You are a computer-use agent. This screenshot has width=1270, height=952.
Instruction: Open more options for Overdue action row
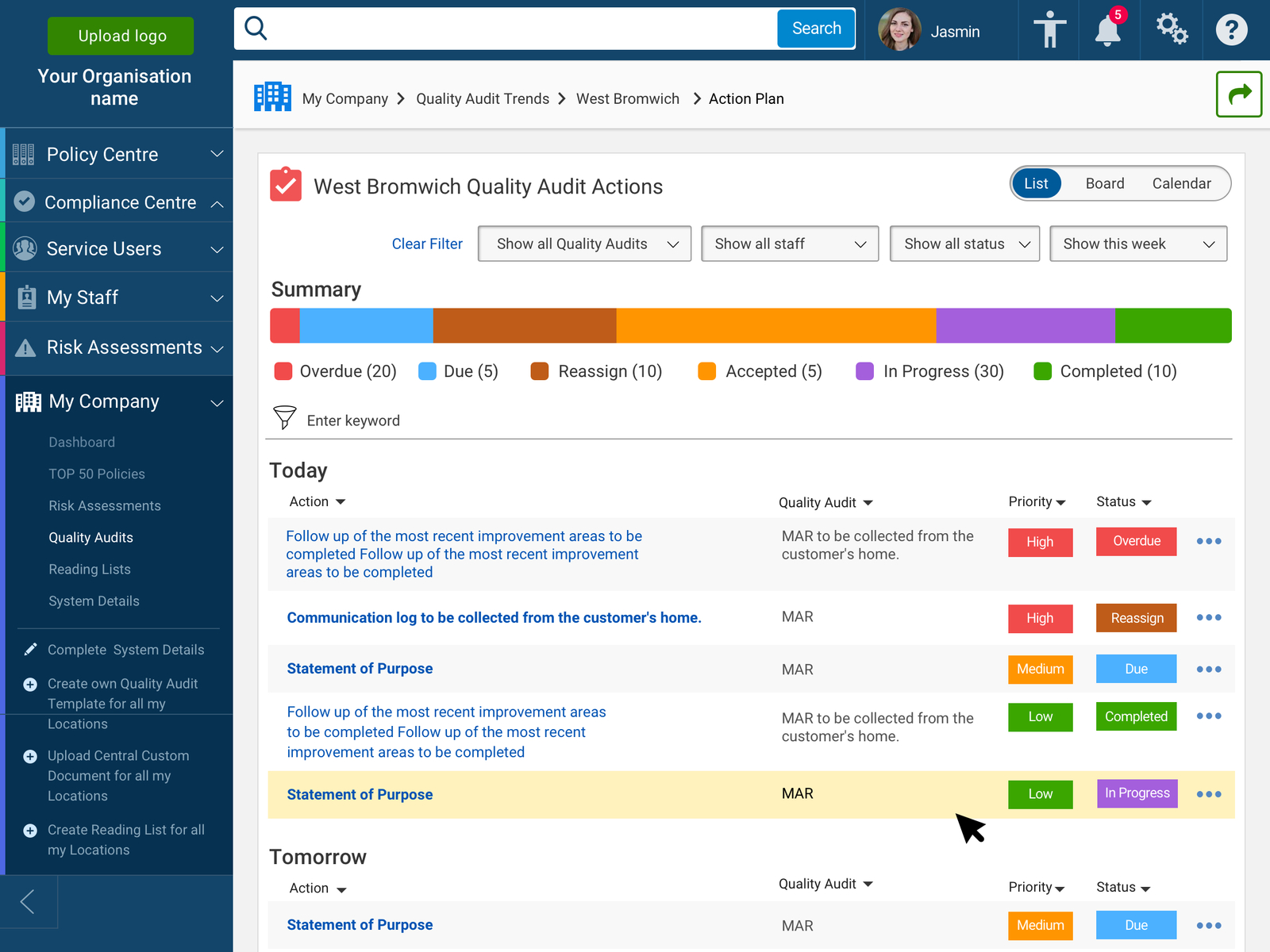(x=1208, y=541)
